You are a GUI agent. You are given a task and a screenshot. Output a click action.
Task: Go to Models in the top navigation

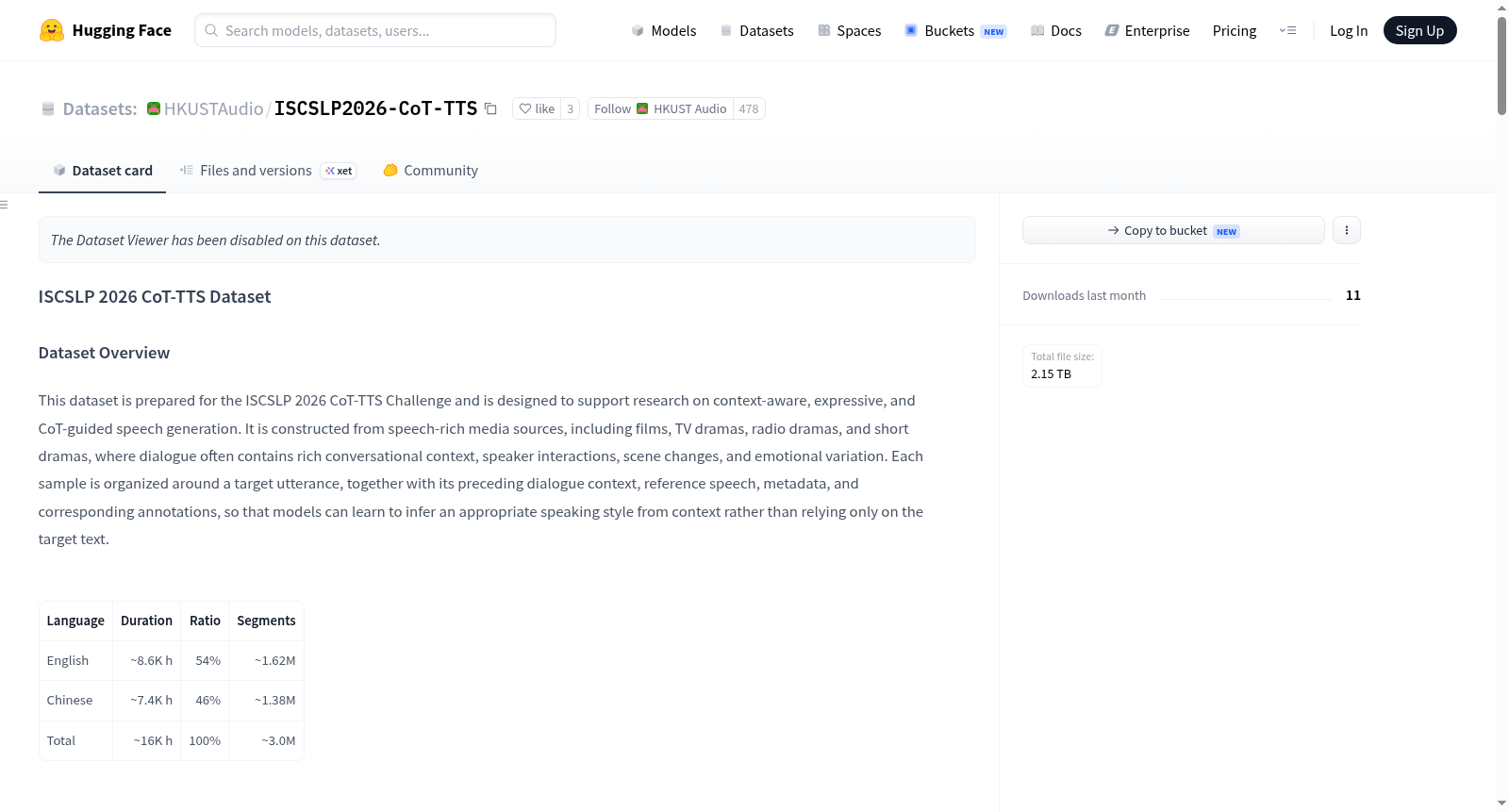click(x=664, y=30)
